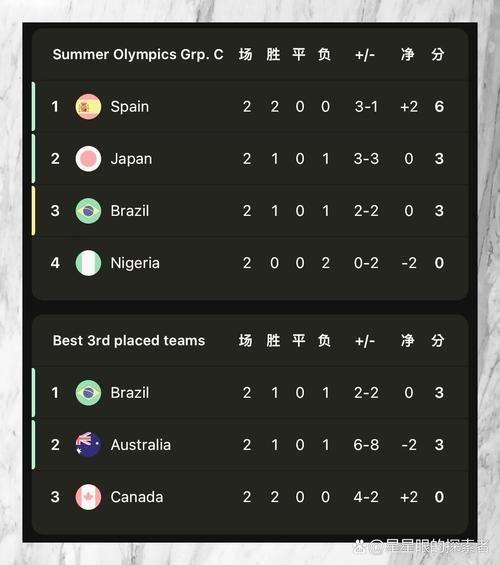This screenshot has height=565, width=500.
Task: Click the Summer Olympics Grp. C heading
Action: (x=138, y=54)
